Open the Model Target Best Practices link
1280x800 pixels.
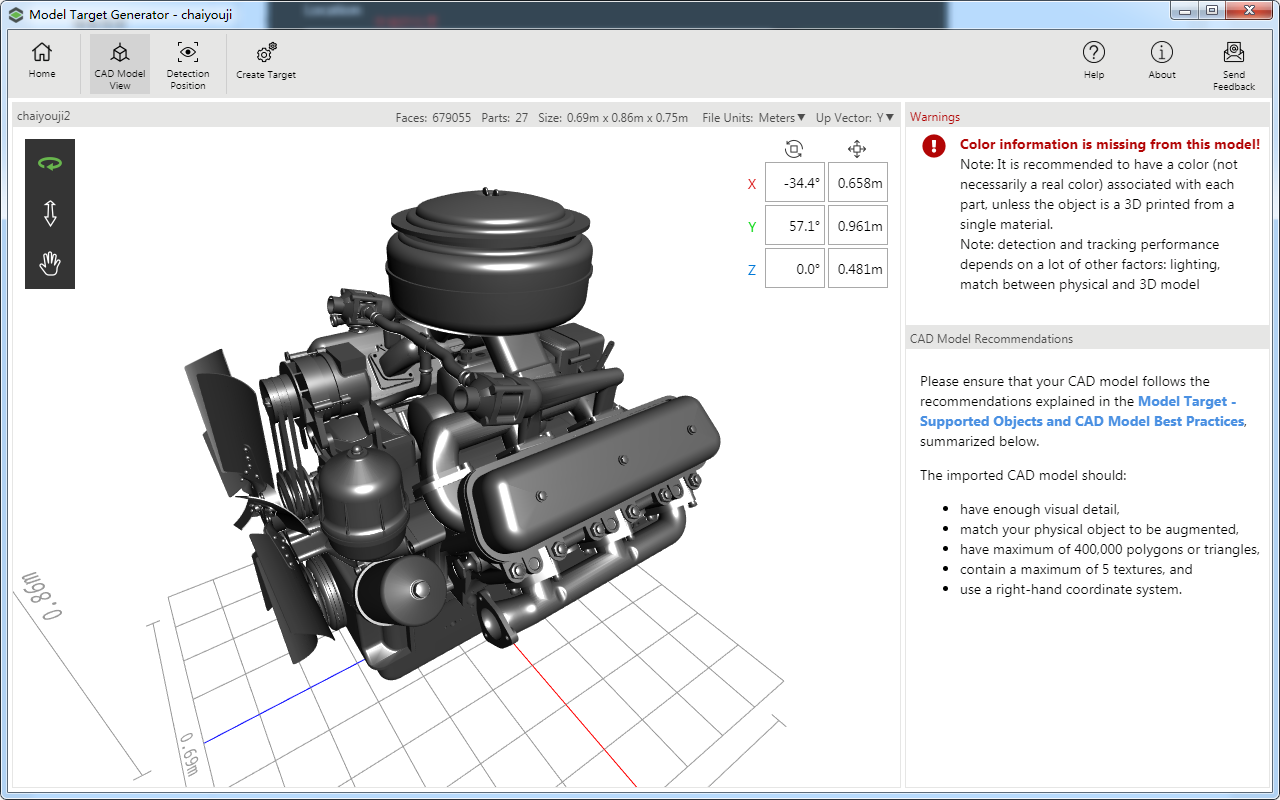[x=1081, y=421]
